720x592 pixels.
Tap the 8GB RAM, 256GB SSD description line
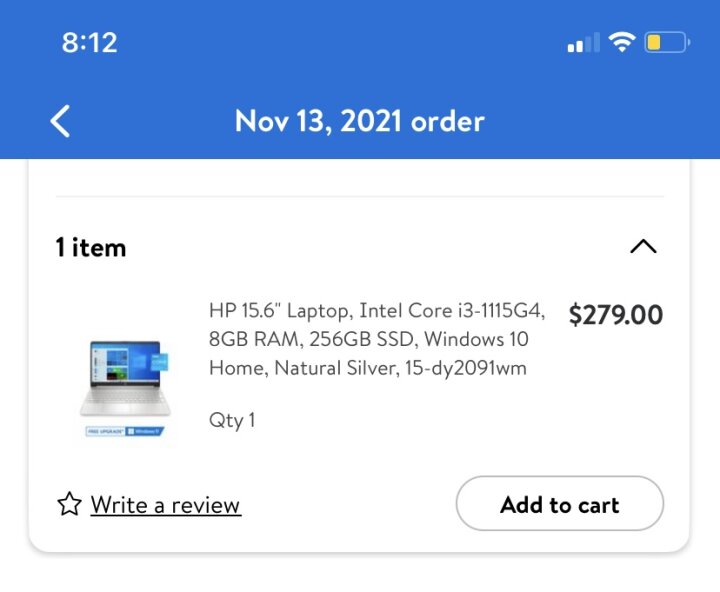coord(368,339)
